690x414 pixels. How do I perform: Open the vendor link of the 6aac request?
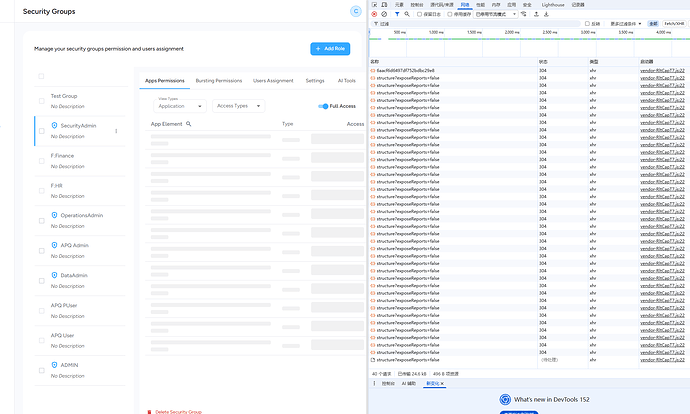662,70
